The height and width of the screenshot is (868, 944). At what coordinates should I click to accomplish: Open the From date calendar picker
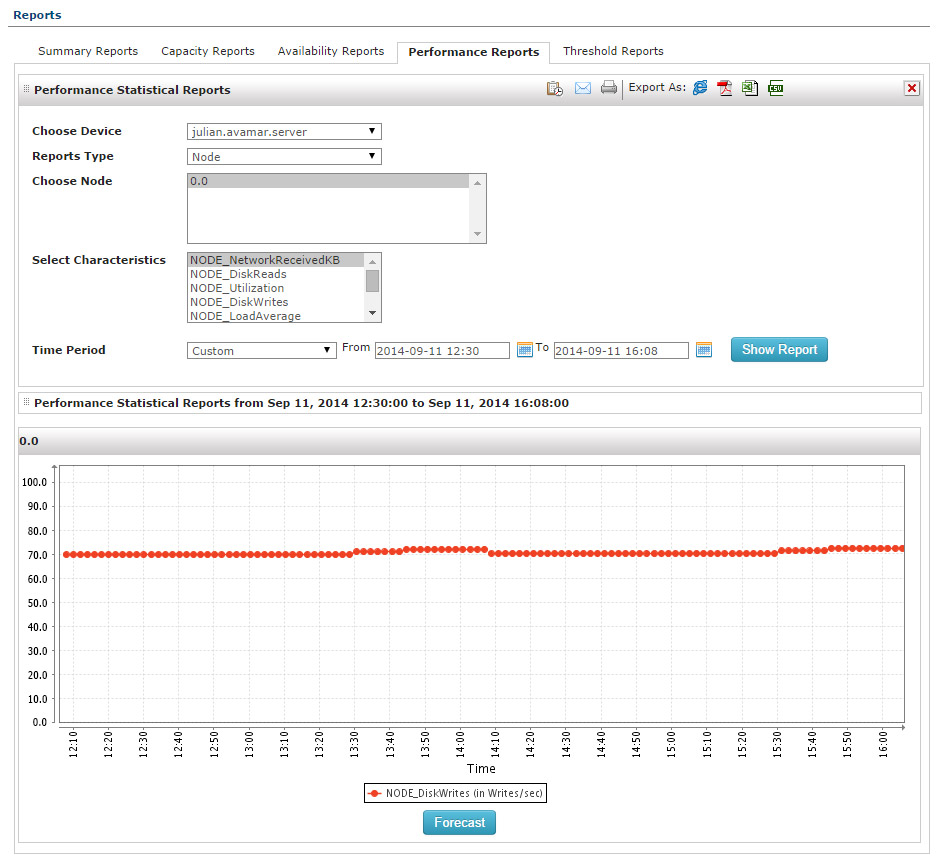(524, 350)
